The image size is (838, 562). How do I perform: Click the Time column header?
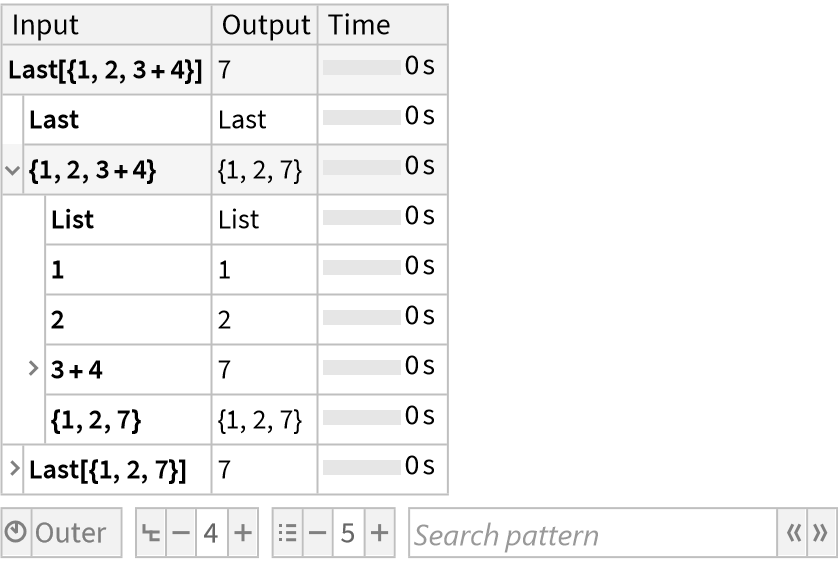359,25
